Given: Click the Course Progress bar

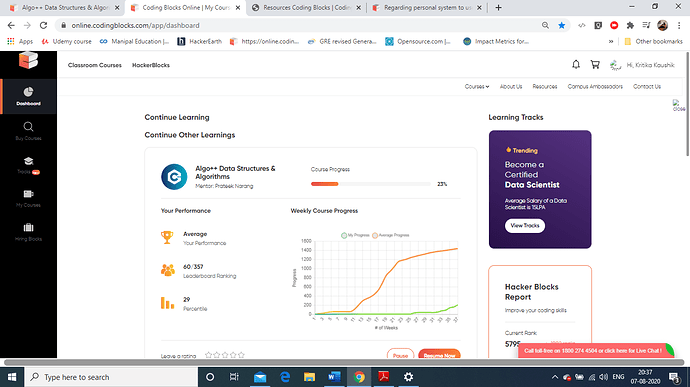Looking at the screenshot, I should pyautogui.click(x=371, y=184).
